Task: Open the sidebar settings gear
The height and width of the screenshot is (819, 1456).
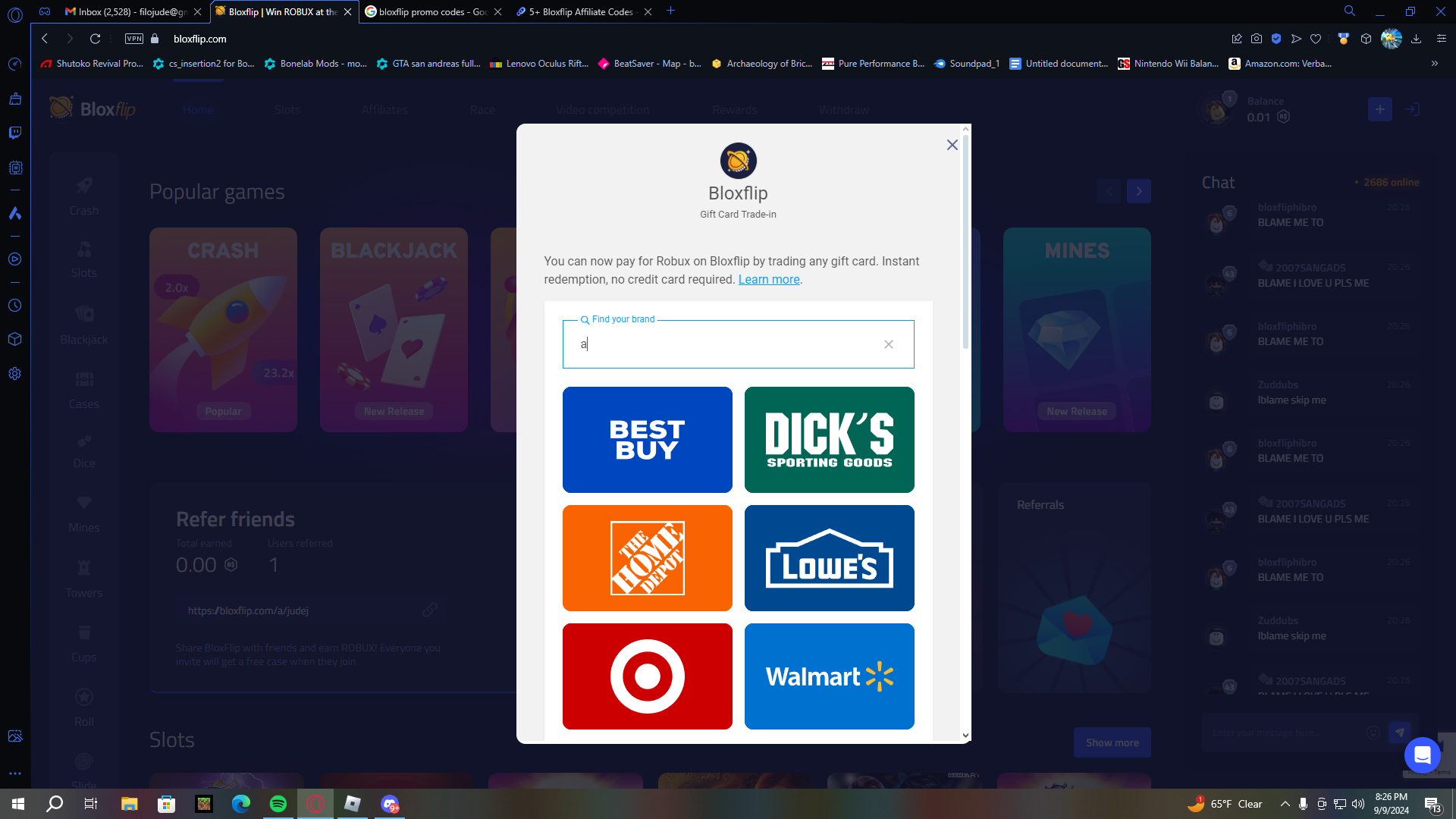Action: pyautogui.click(x=14, y=374)
